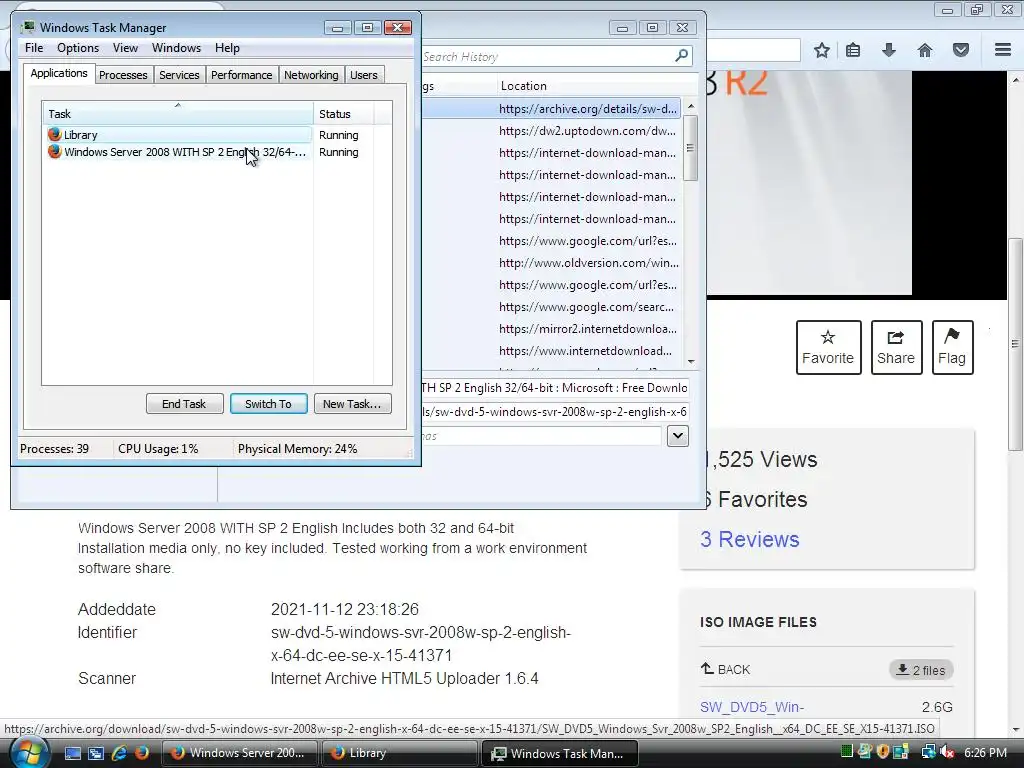Click Library name field with page title

click(555, 388)
